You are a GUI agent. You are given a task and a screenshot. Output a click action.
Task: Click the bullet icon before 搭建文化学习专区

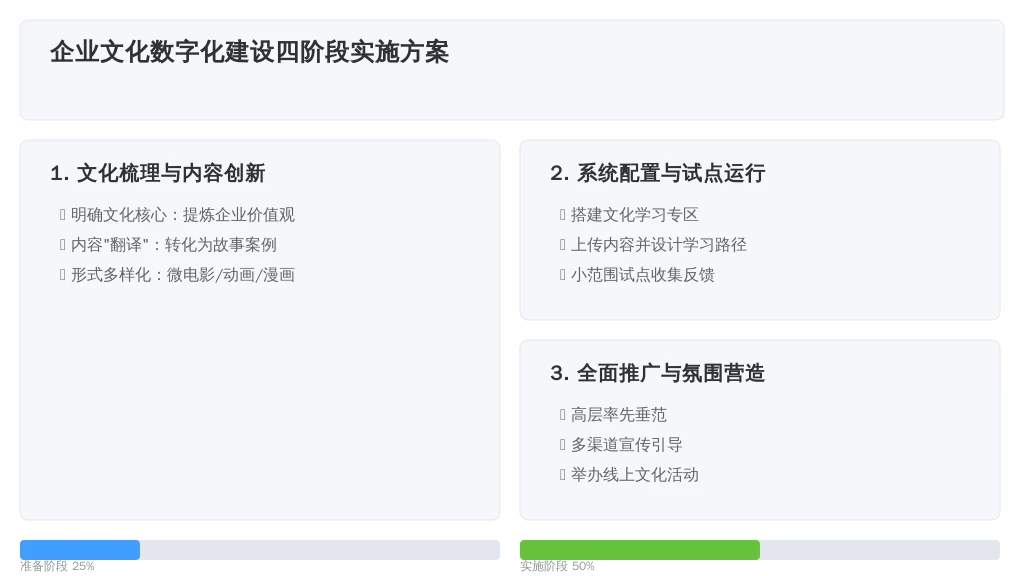(563, 215)
